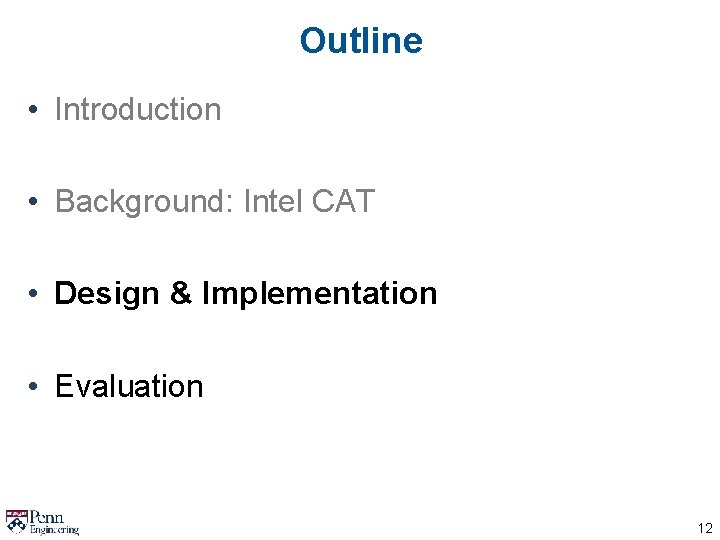
Task: Click the slide number 12
Action: [705, 529]
